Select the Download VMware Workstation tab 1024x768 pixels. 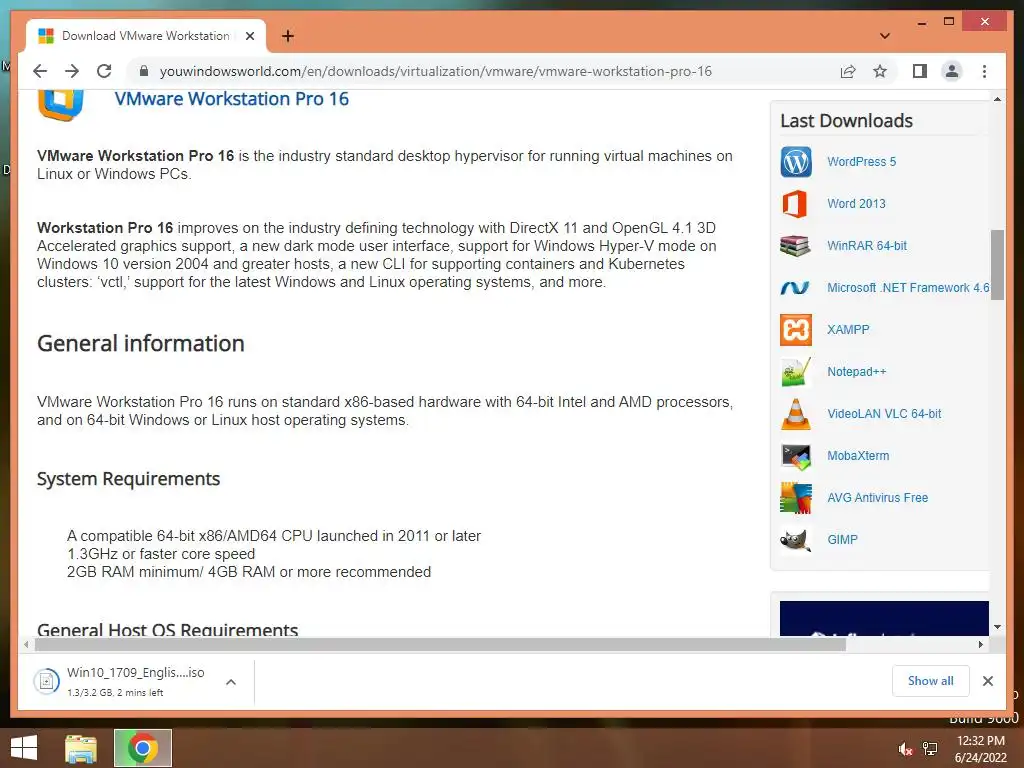146,36
